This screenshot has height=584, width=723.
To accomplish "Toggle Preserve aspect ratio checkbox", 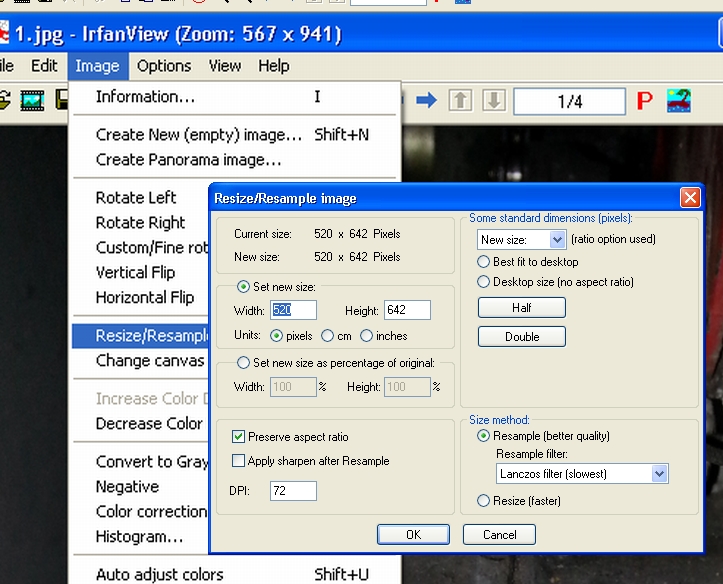I will pyautogui.click(x=238, y=437).
